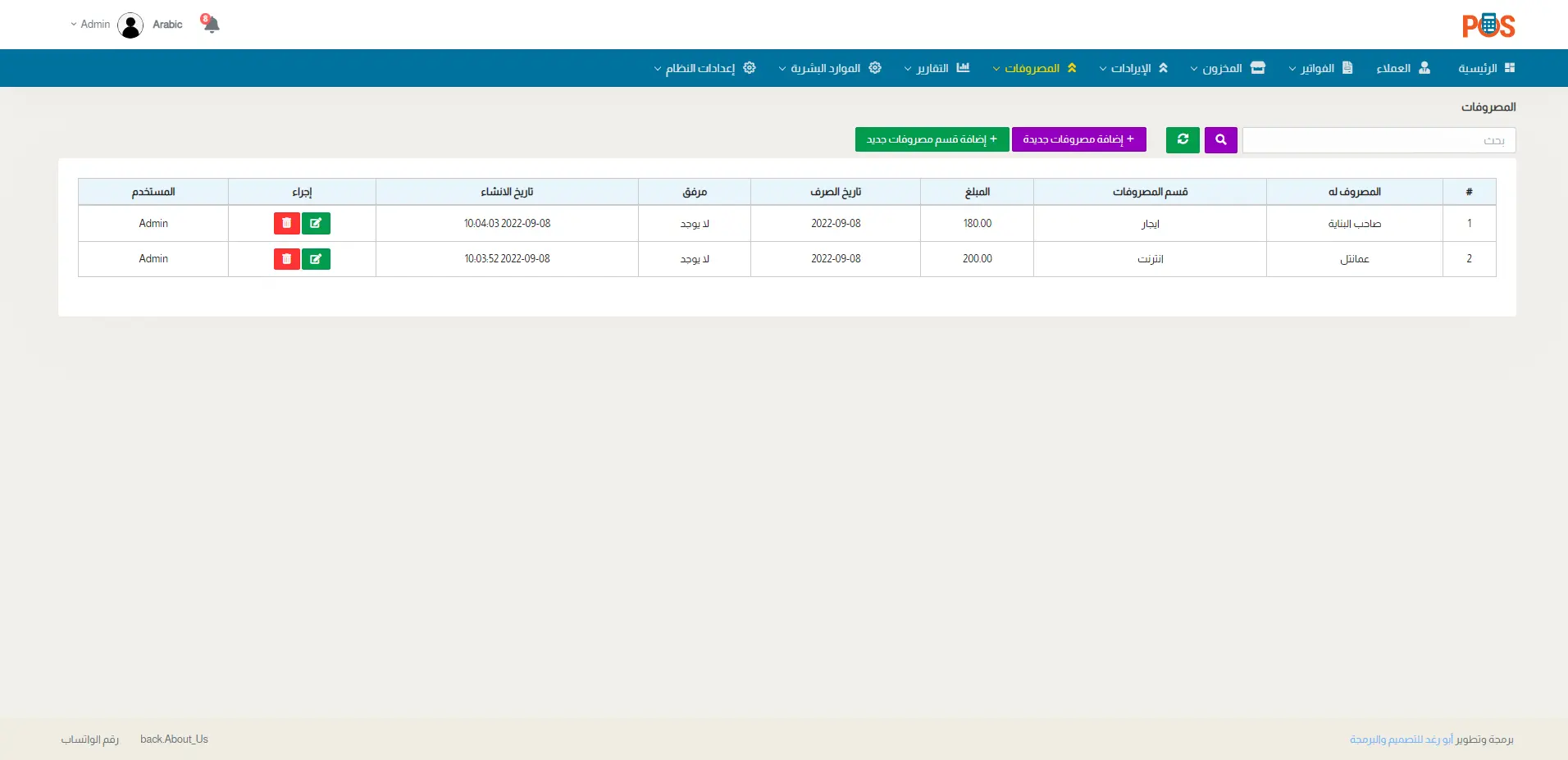Go to the الرئيسية home page
Image resolution: width=1568 pixels, height=760 pixels.
coord(1485,68)
